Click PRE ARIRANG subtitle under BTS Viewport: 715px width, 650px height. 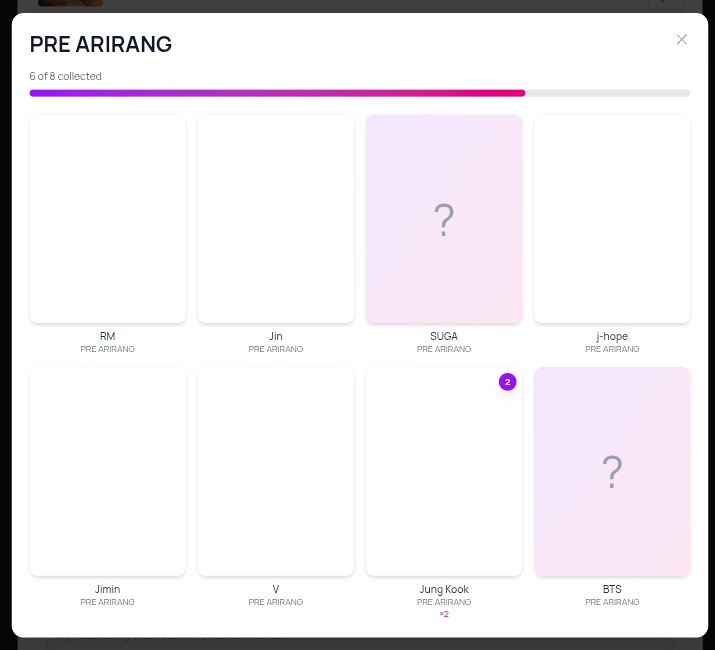(x=612, y=602)
